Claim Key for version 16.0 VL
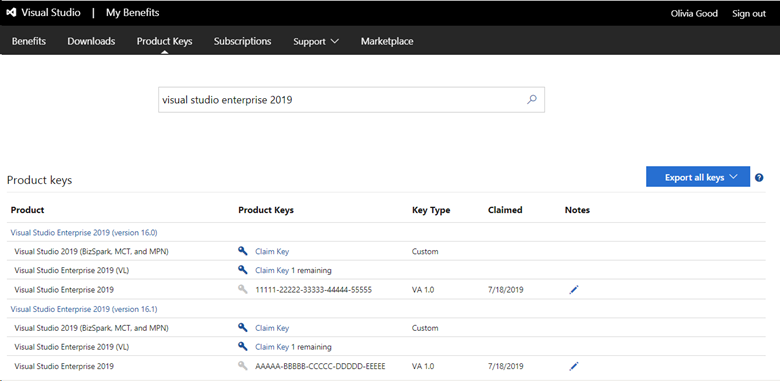Viewport: 780px width, 381px height. click(x=272, y=271)
